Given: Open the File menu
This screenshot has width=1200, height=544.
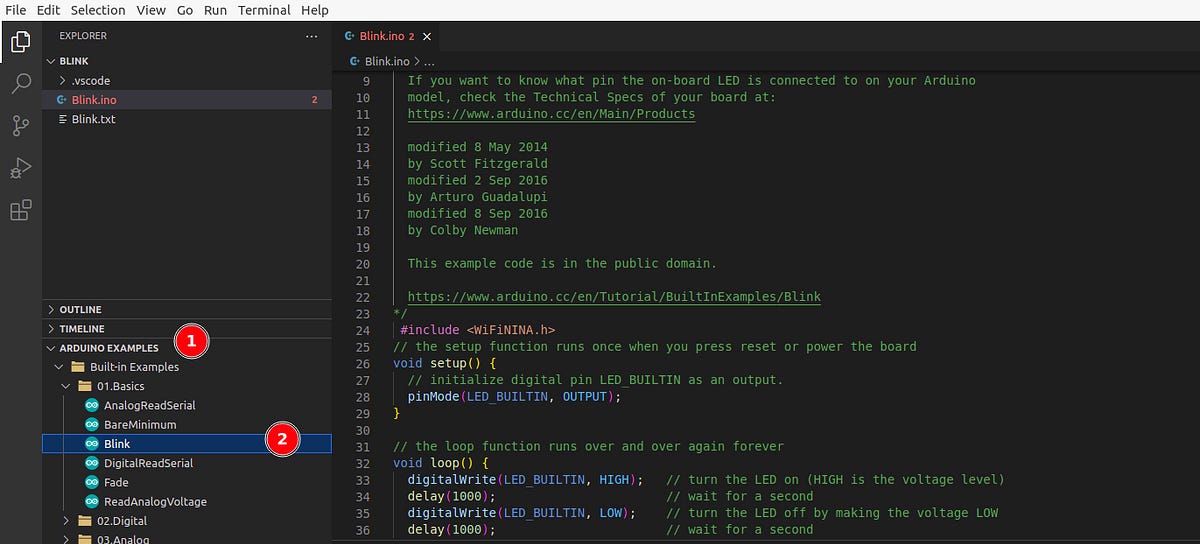Looking at the screenshot, I should point(15,10).
